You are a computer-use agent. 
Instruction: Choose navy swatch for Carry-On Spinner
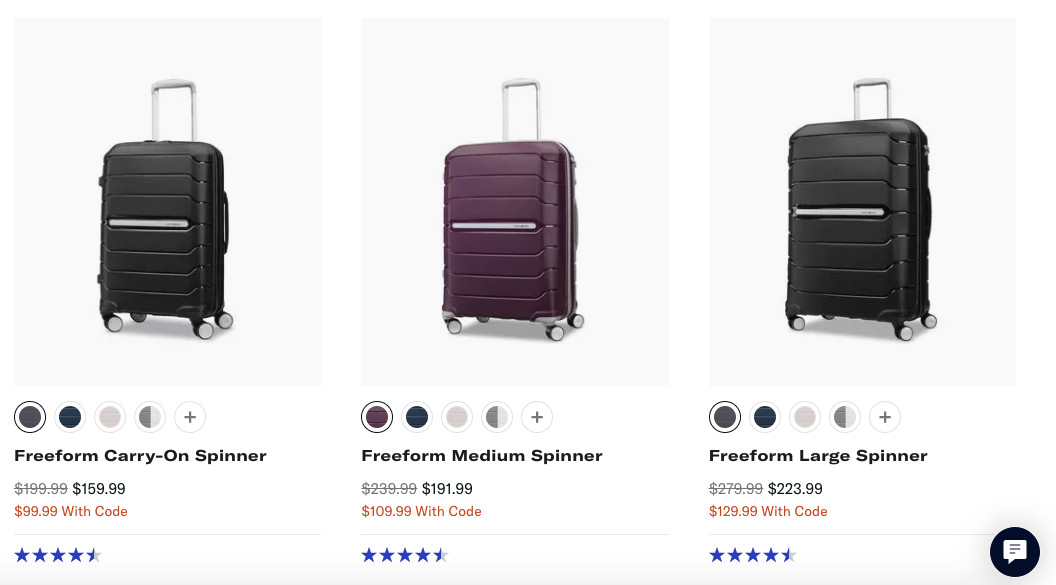pos(70,417)
